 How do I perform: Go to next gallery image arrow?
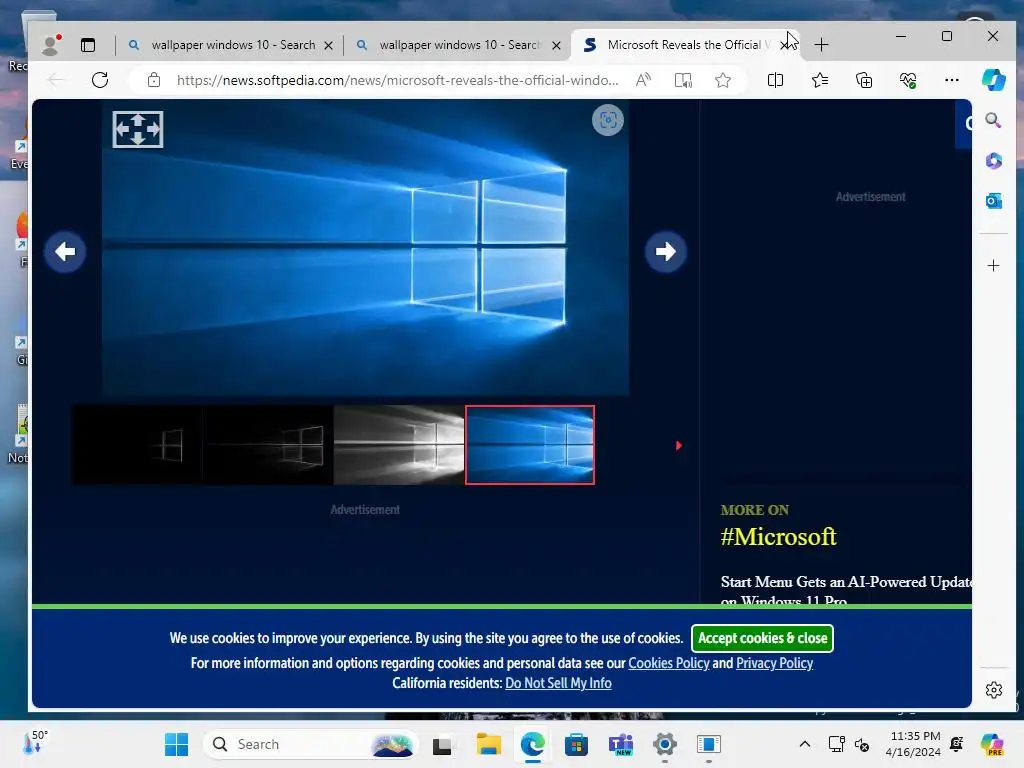tap(665, 251)
